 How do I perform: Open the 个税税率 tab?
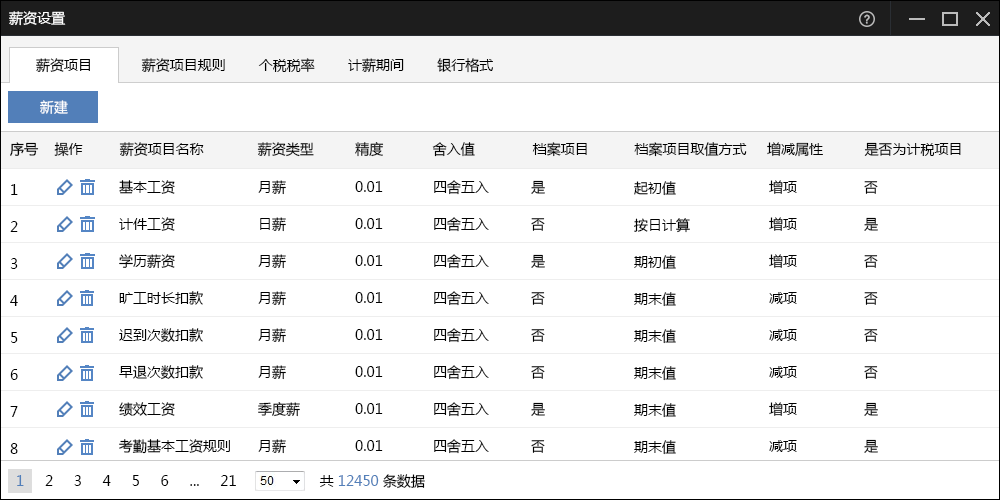[286, 66]
